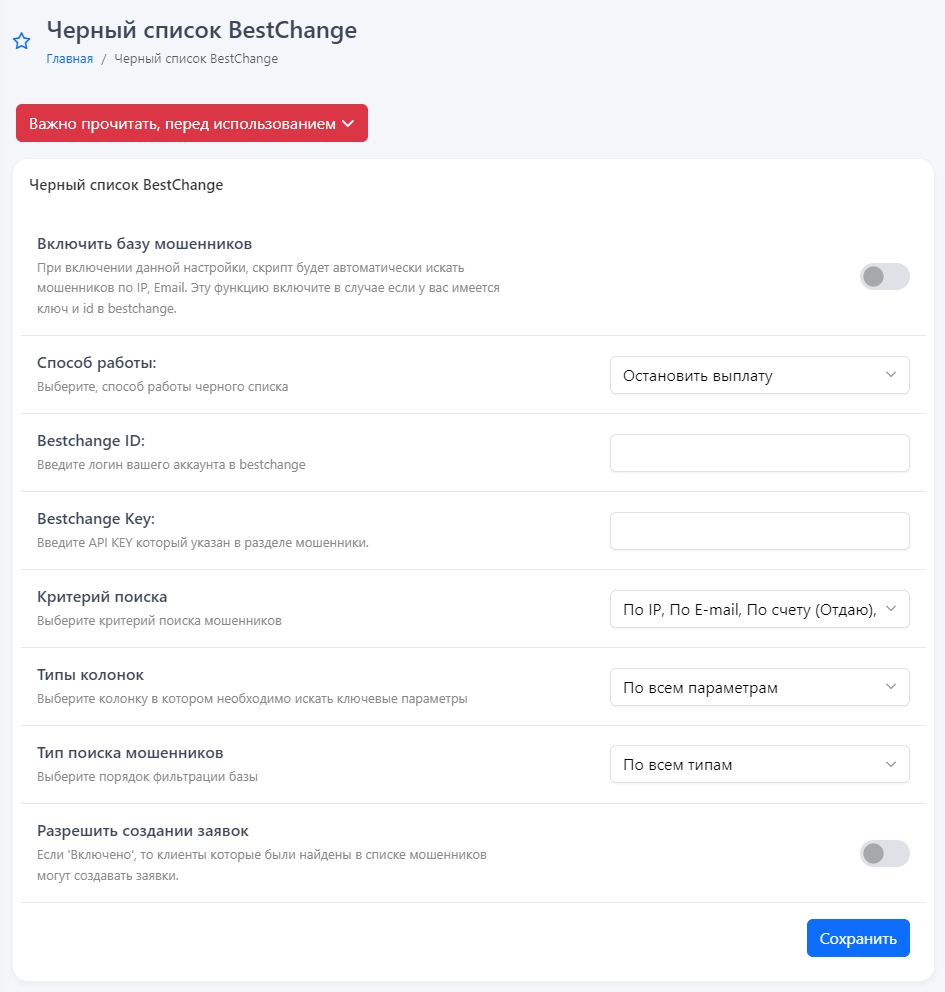Open the 'Способ работы' dropdown

[x=758, y=375]
